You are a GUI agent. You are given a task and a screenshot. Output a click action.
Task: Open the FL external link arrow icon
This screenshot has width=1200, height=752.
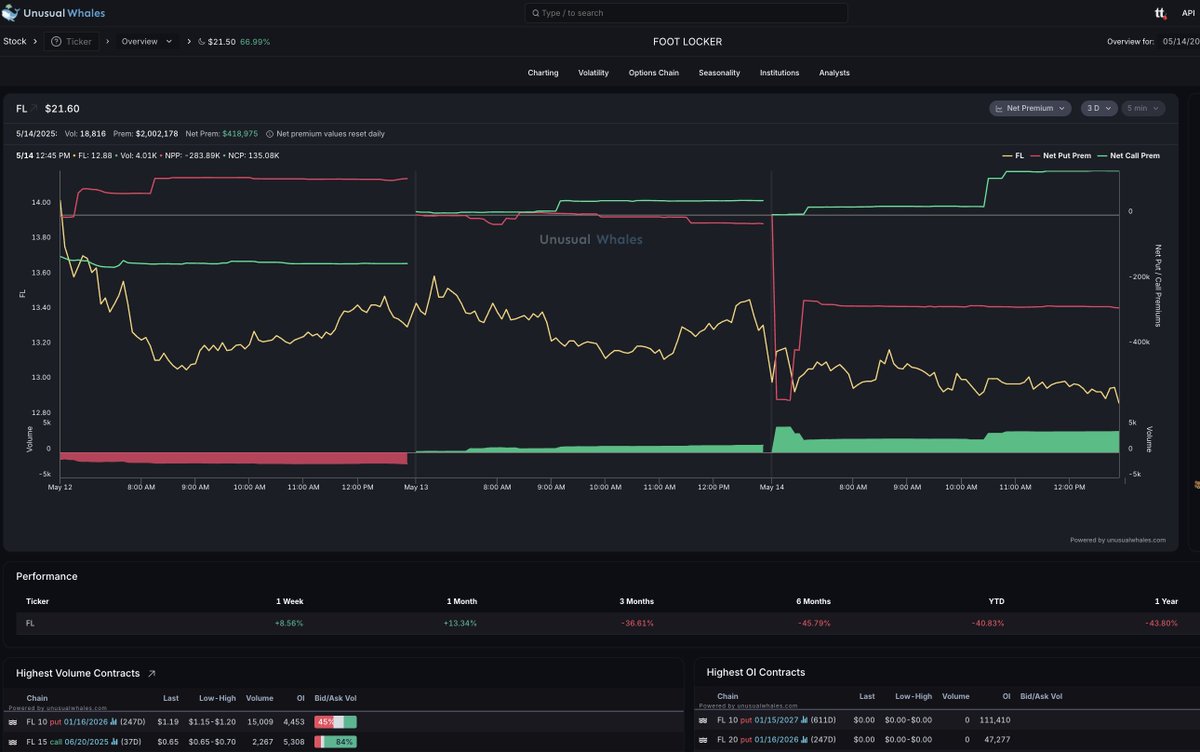click(x=34, y=108)
